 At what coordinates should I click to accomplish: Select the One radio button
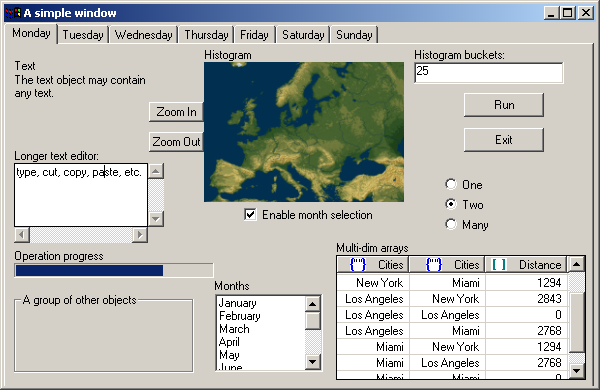point(451,184)
